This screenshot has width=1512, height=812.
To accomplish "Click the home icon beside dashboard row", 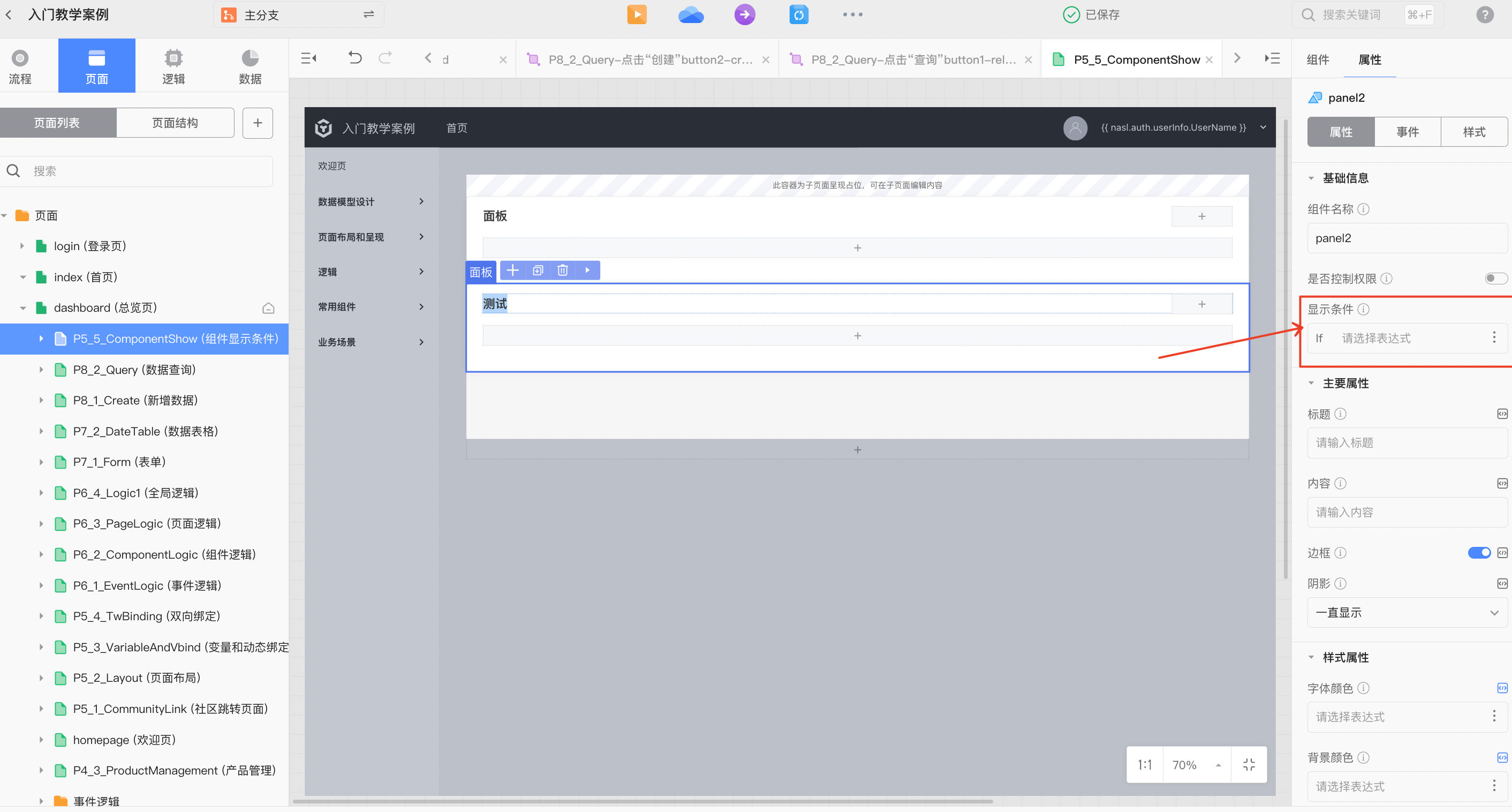I will (268, 308).
